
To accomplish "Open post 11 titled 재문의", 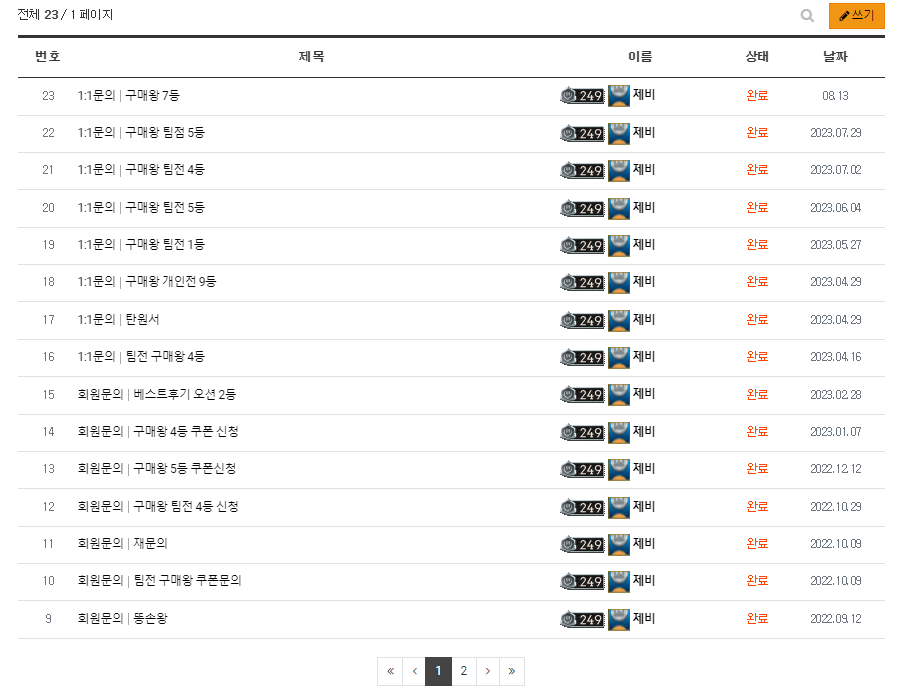I will tap(150, 544).
